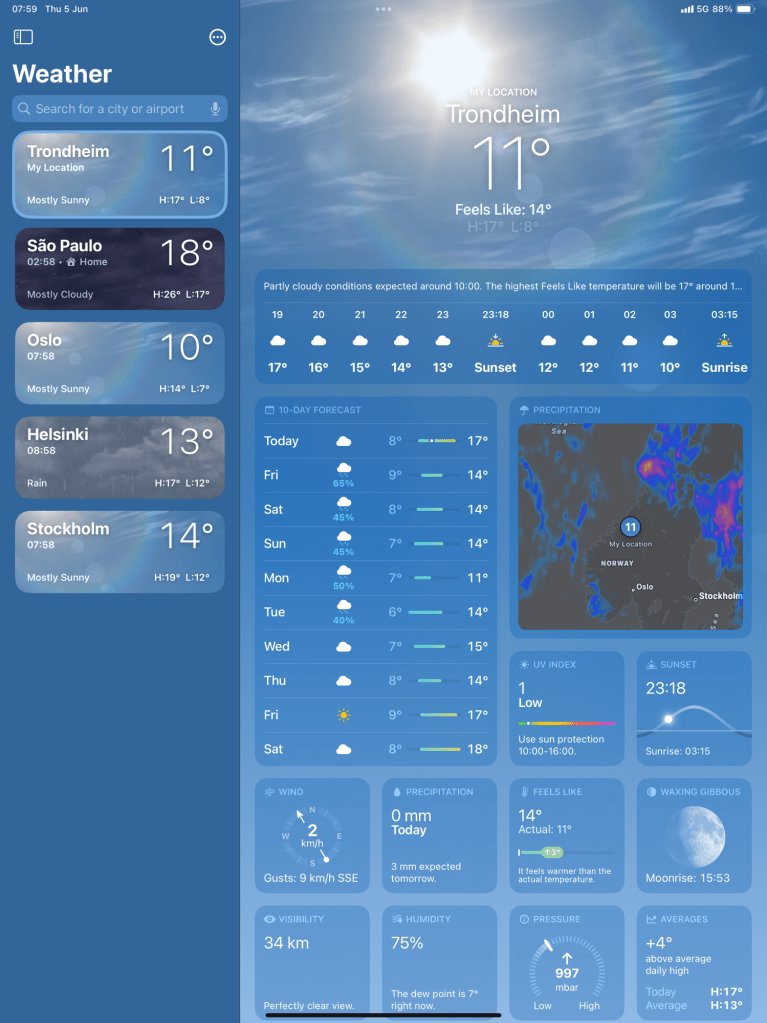Select Stockholm in the city list

(x=119, y=552)
